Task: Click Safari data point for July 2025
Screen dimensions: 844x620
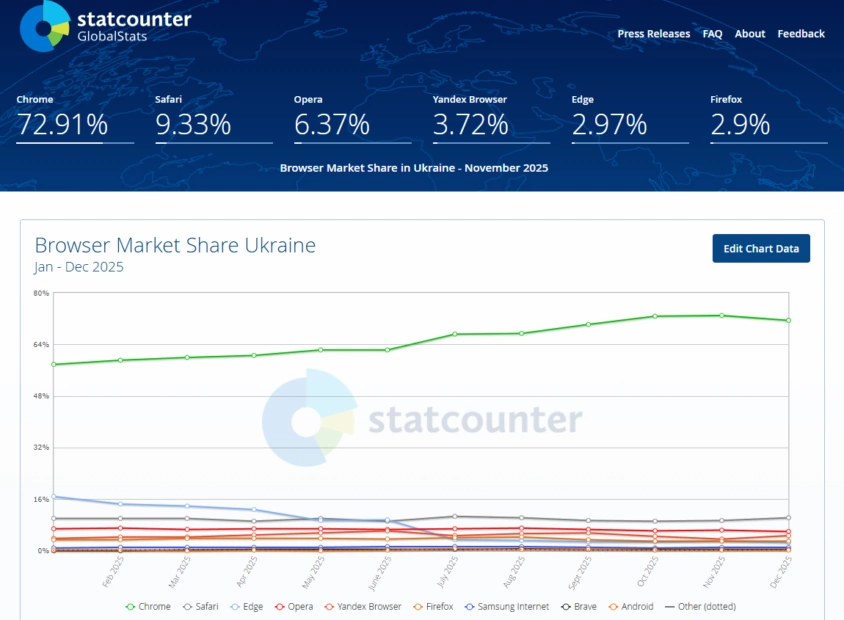Action: 455,516
